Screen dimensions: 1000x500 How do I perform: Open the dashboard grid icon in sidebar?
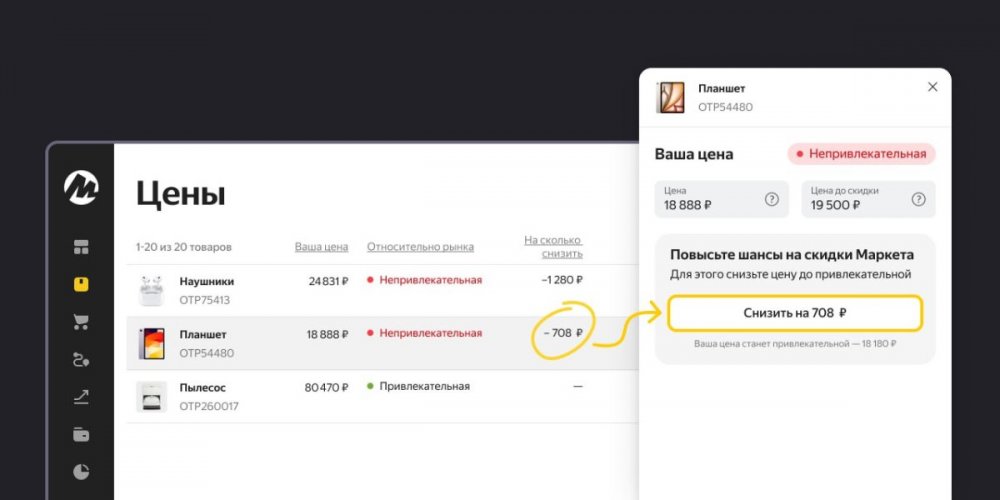click(x=81, y=247)
